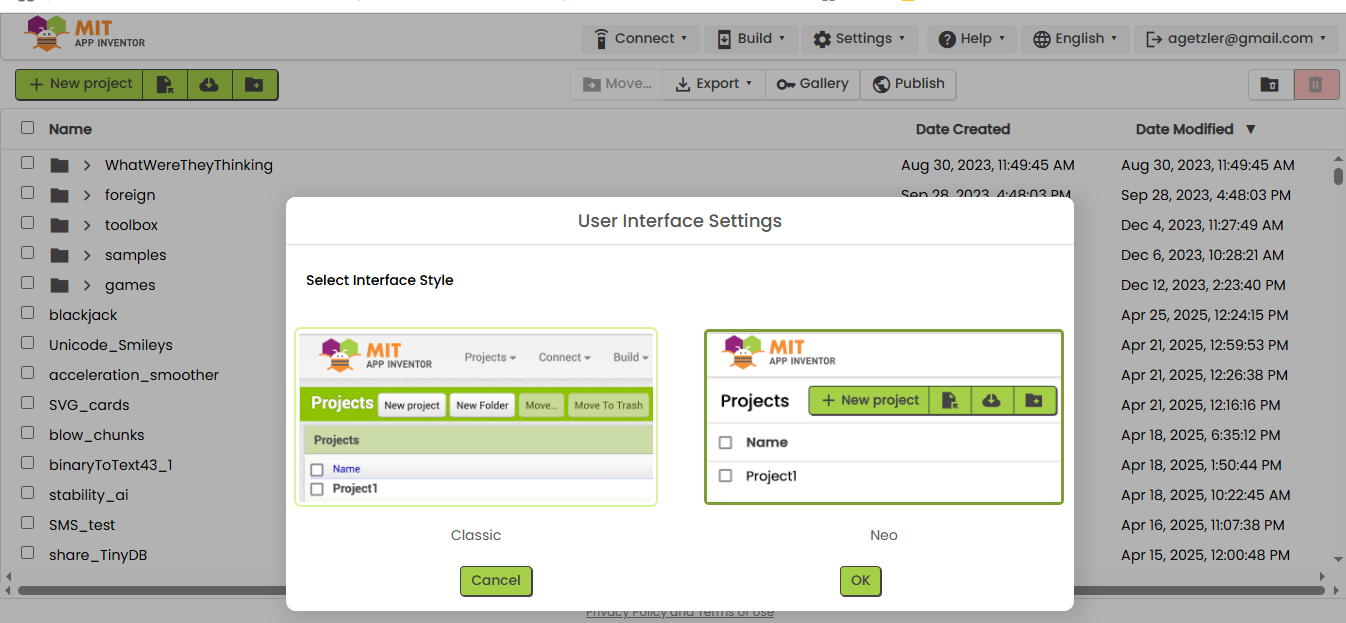The image size is (1346, 623).
Task: Check the blow_chunks project checkbox
Action: point(28,433)
